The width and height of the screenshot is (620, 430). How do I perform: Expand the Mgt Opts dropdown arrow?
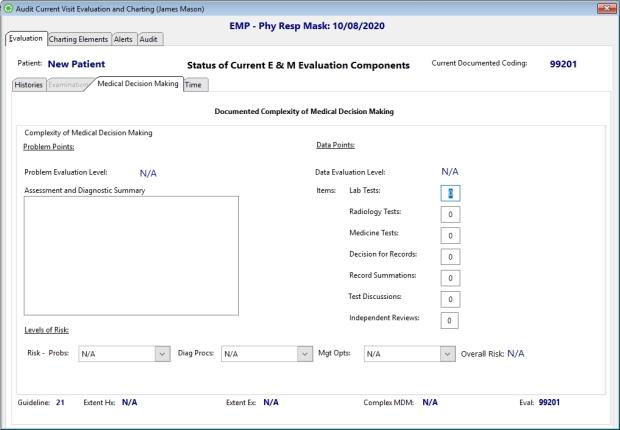click(447, 354)
